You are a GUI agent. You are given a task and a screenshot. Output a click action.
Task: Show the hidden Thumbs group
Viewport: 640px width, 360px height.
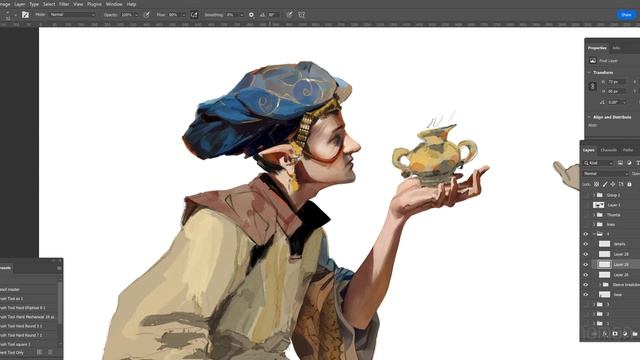tap(586, 215)
